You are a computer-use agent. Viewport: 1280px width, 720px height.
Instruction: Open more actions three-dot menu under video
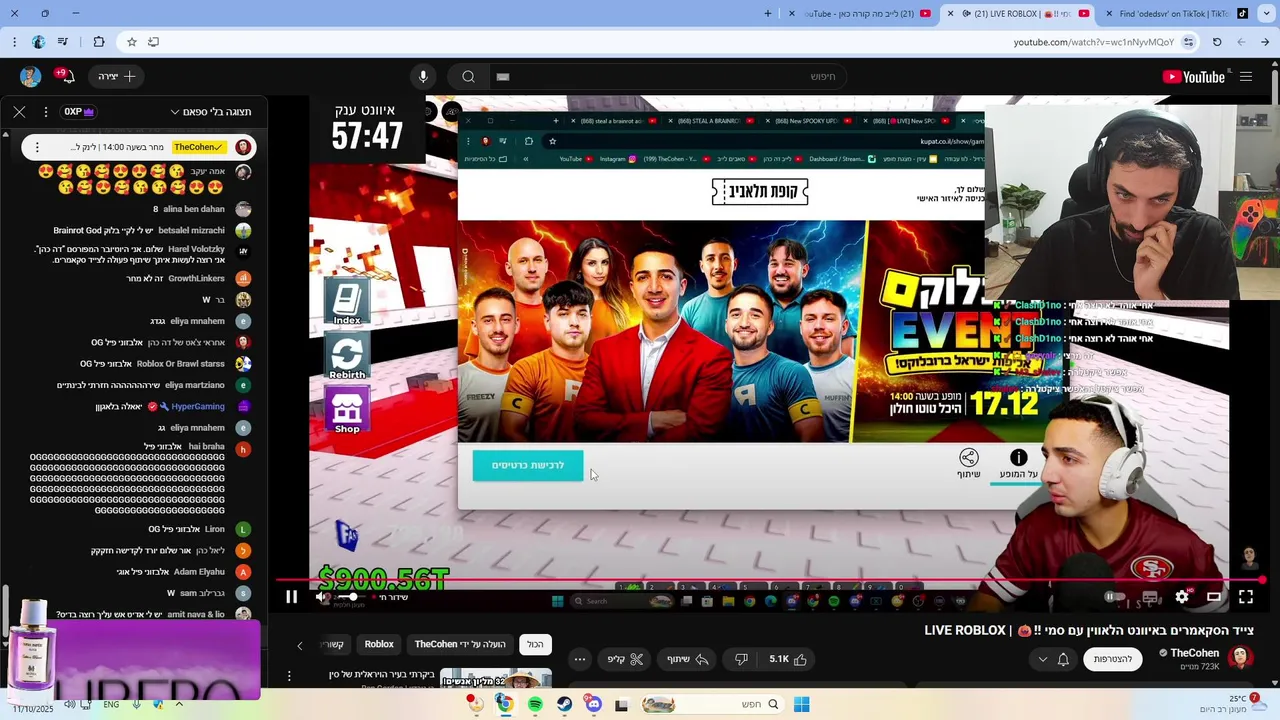point(580,659)
